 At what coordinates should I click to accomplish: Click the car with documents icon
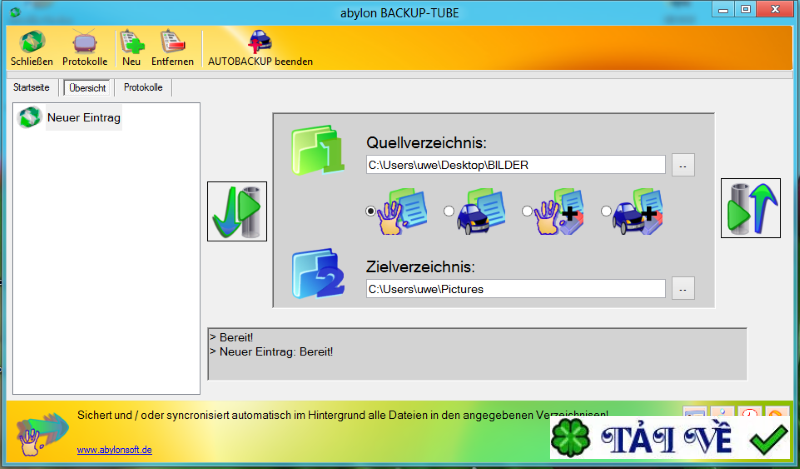tap(481, 212)
